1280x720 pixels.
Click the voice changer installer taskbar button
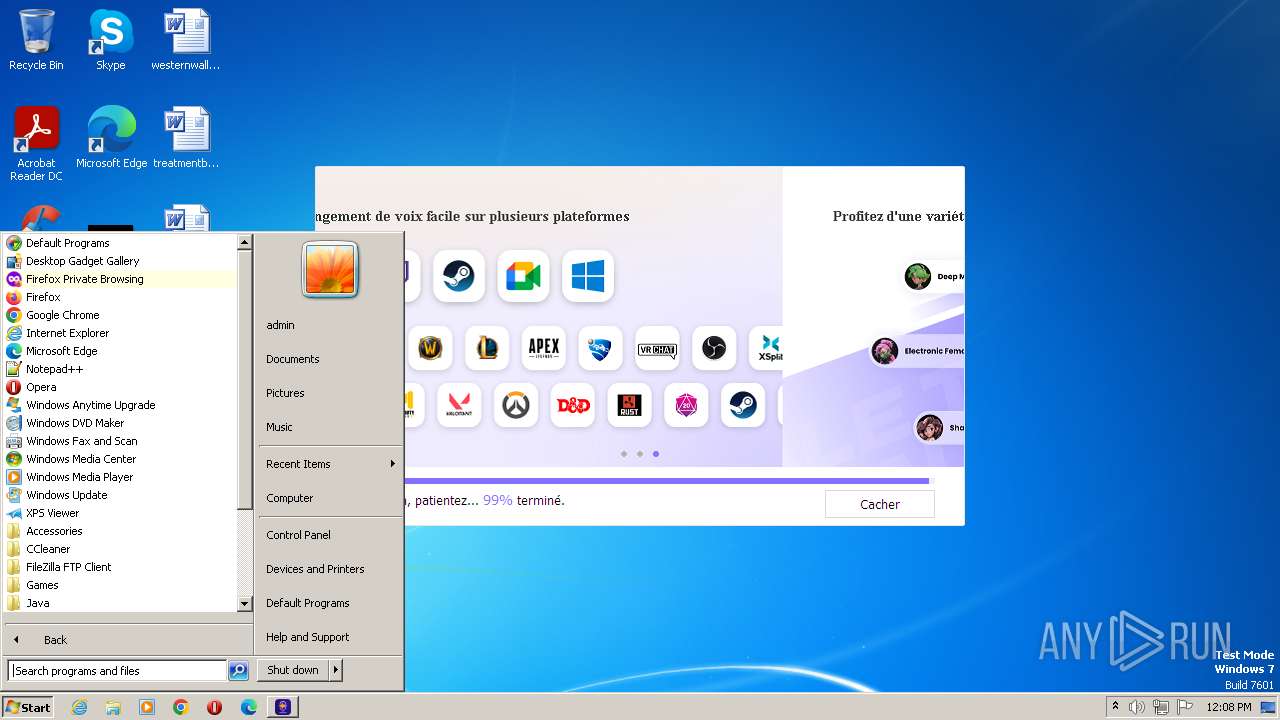[x=283, y=707]
